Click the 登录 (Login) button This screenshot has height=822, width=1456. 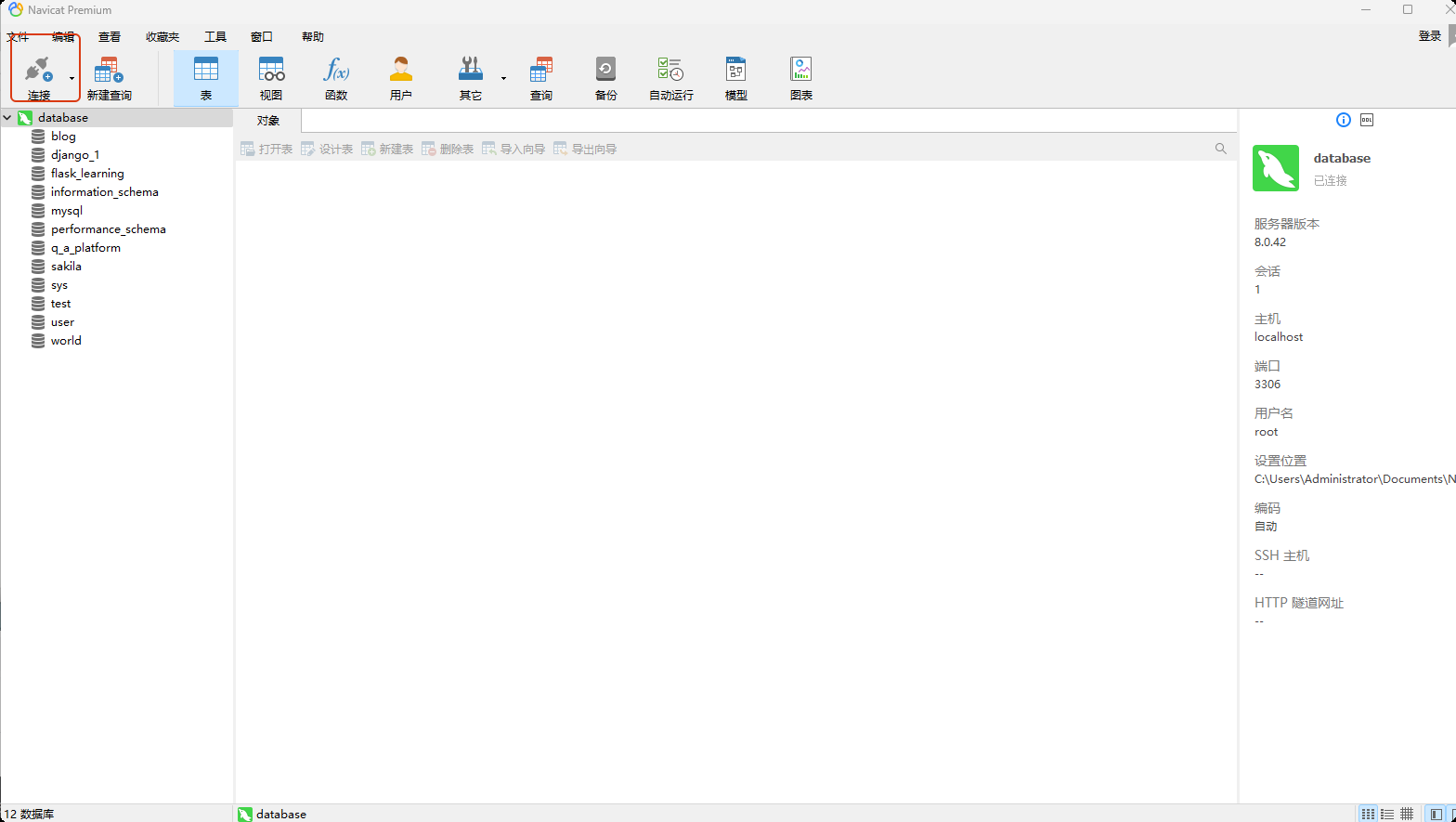[1430, 36]
